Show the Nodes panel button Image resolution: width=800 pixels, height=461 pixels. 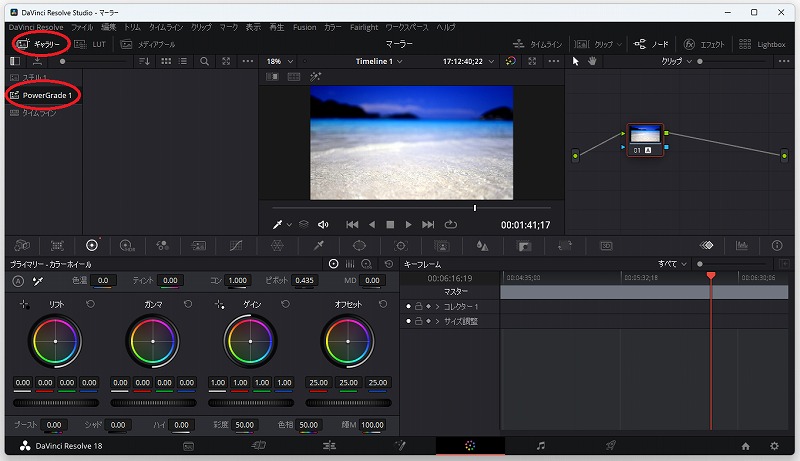coord(651,44)
